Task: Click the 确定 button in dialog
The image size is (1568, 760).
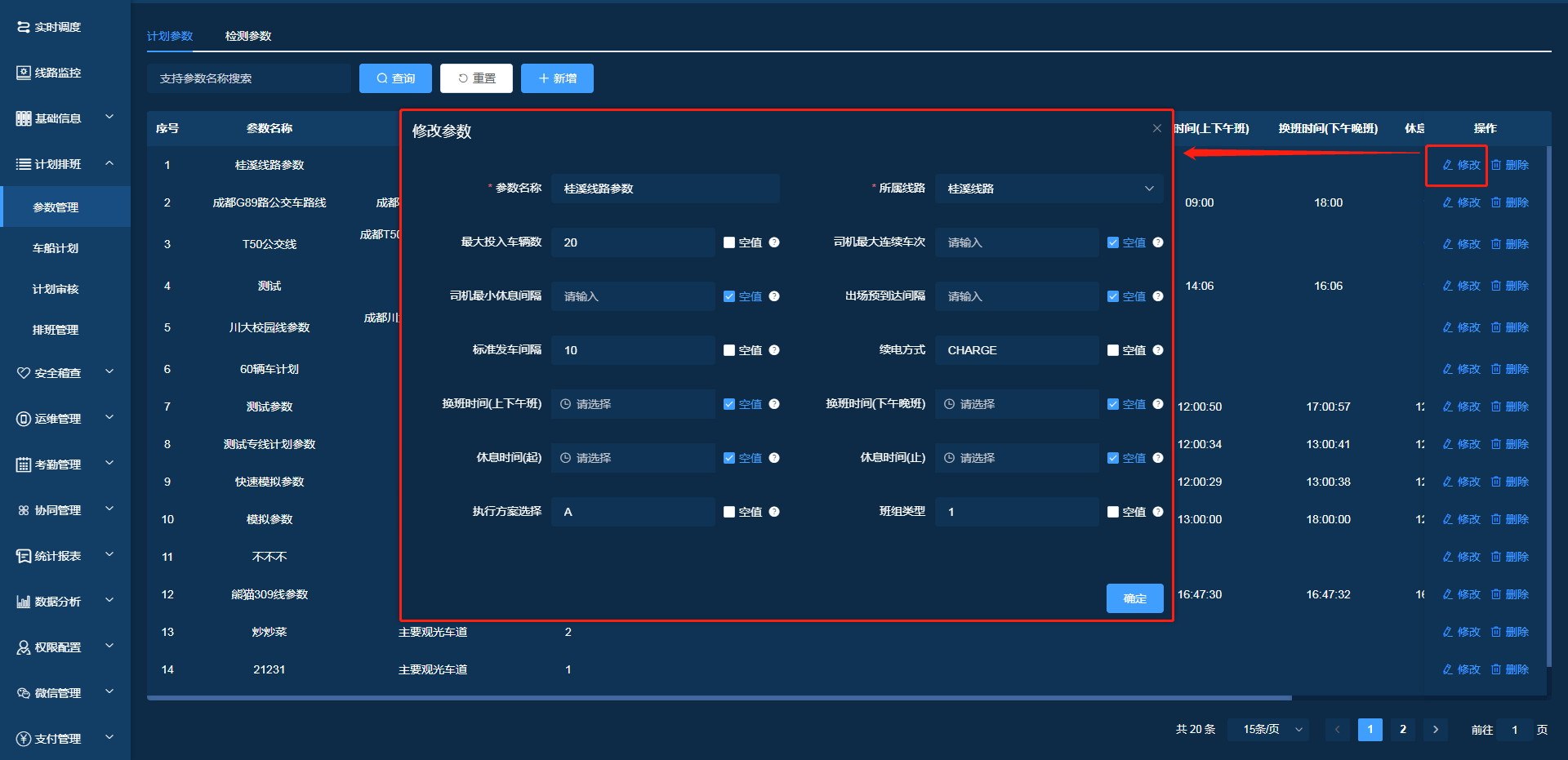Action: point(1134,598)
